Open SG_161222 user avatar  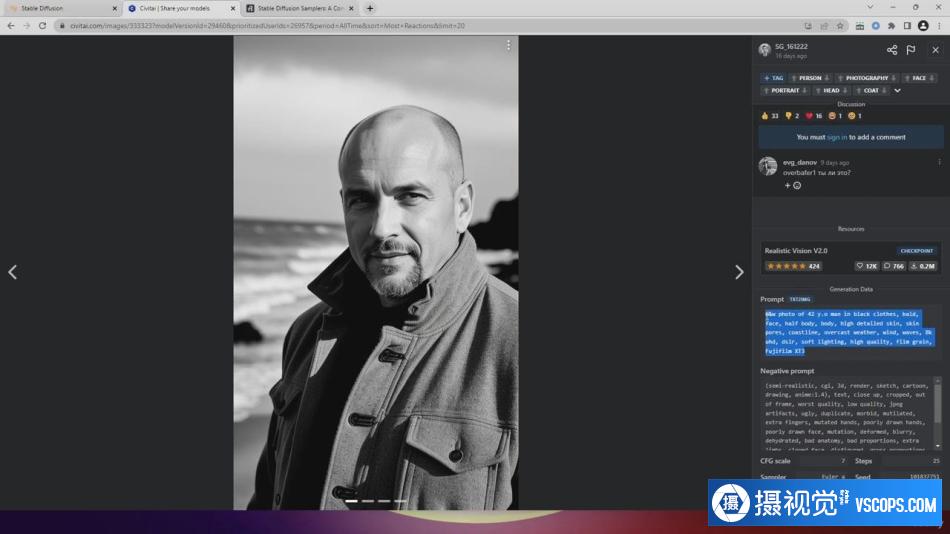tap(765, 50)
